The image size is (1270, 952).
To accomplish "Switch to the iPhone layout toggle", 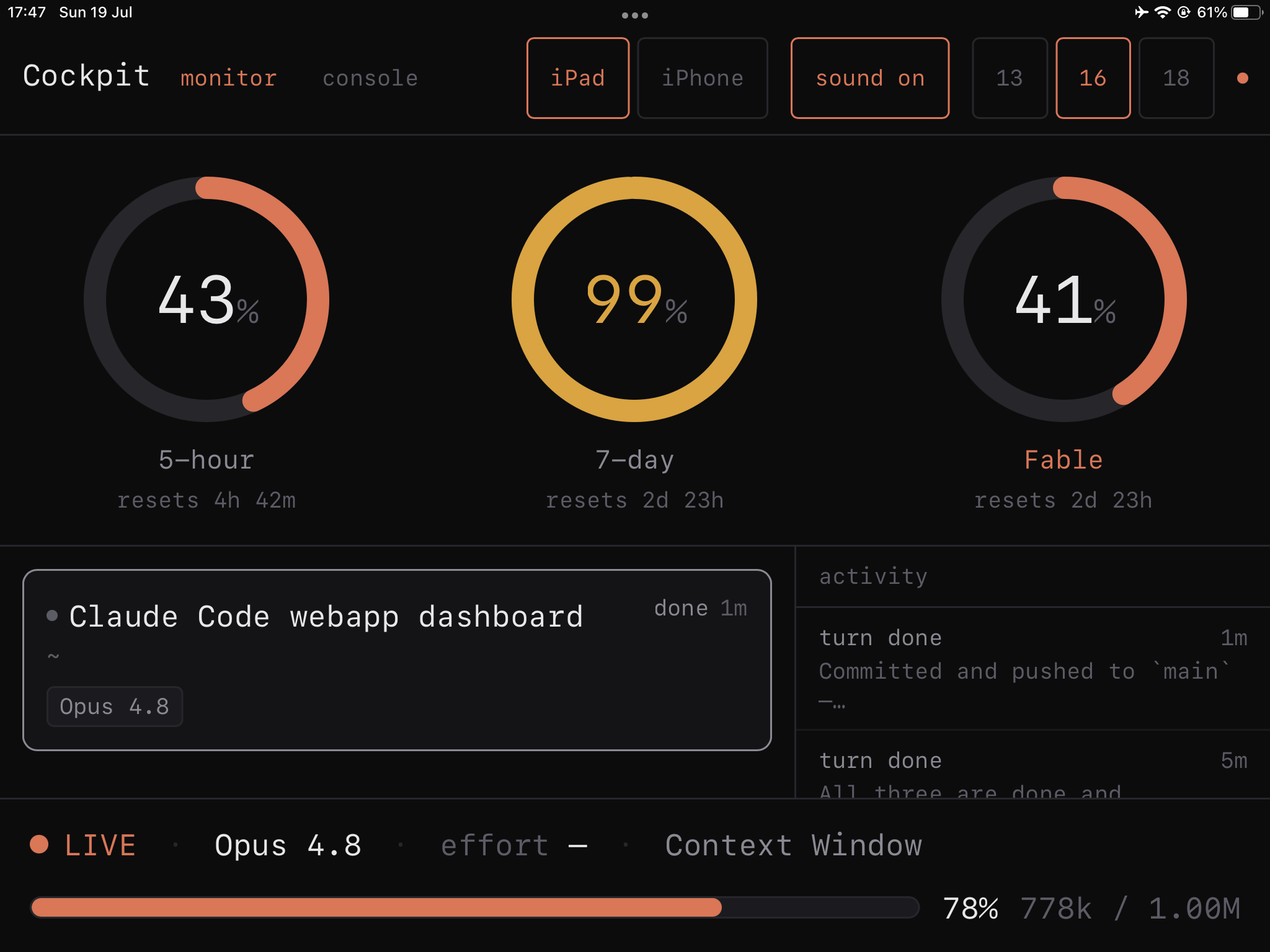I will 703,78.
